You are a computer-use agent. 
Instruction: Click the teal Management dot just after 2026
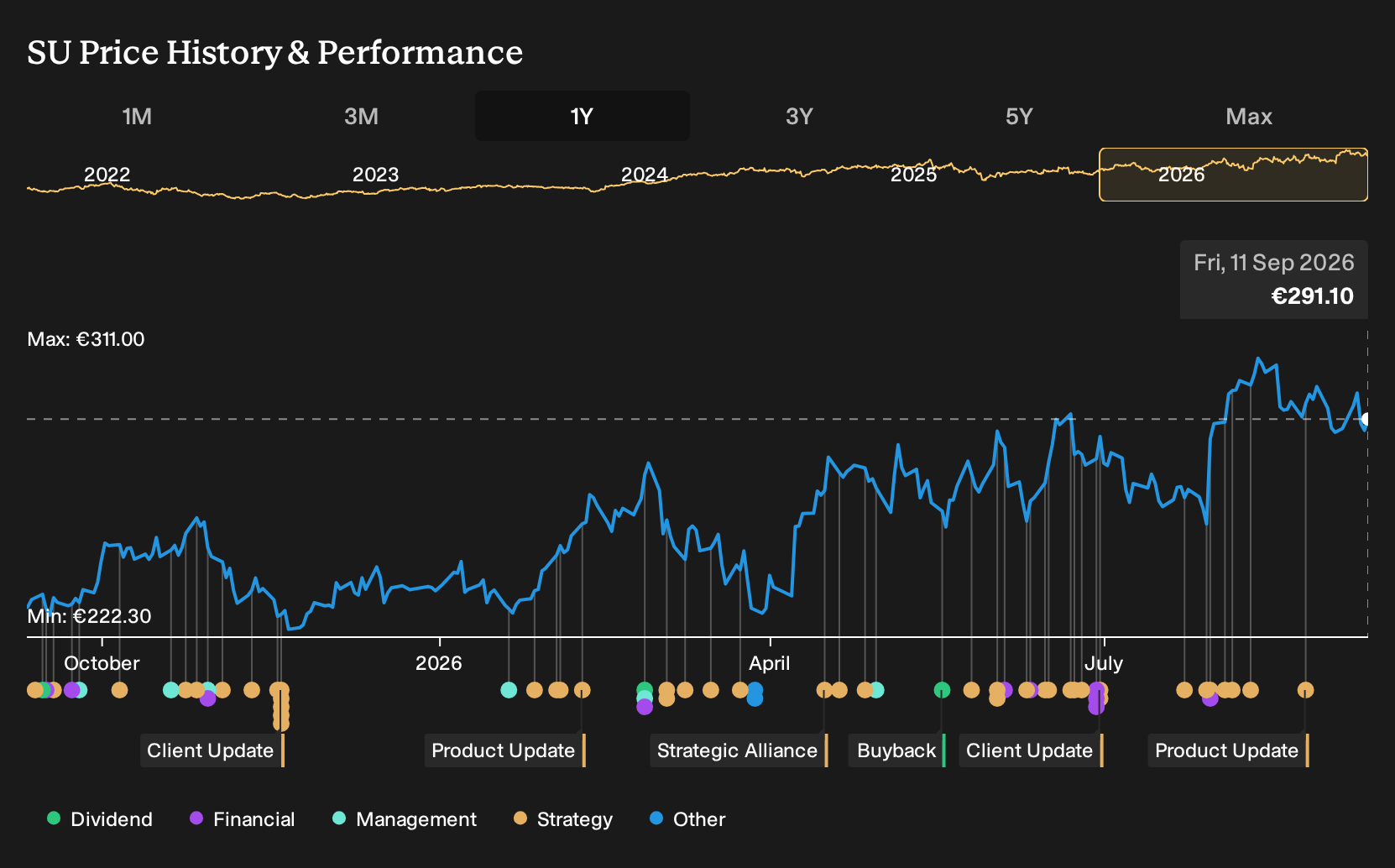pyautogui.click(x=509, y=690)
